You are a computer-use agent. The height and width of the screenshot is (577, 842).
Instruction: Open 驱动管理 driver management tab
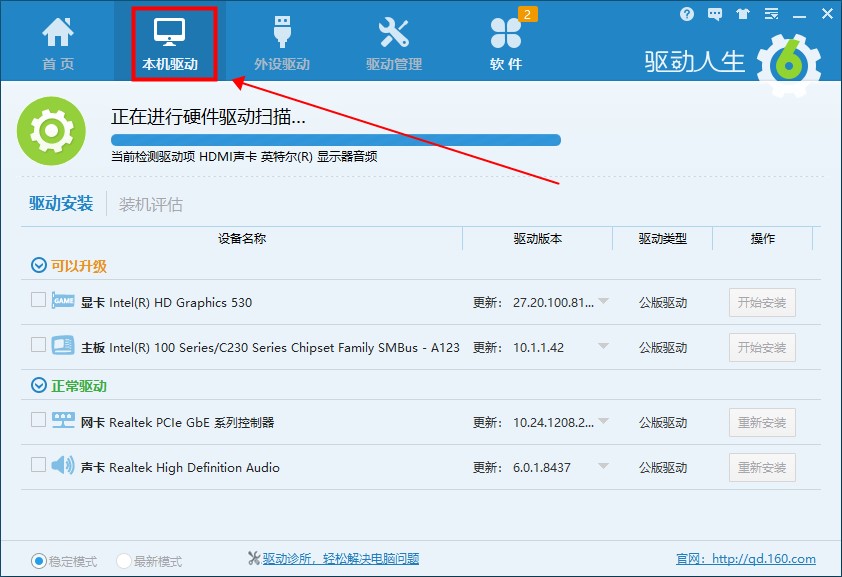[394, 43]
